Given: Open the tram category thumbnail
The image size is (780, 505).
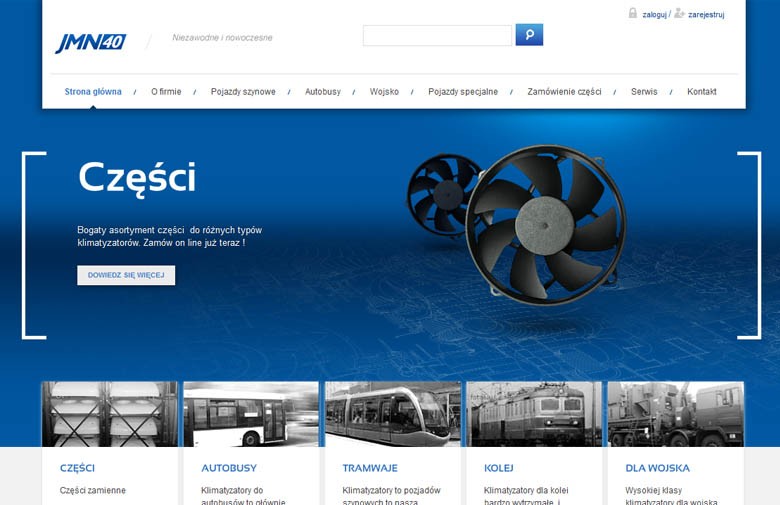Looking at the screenshot, I should point(392,414).
